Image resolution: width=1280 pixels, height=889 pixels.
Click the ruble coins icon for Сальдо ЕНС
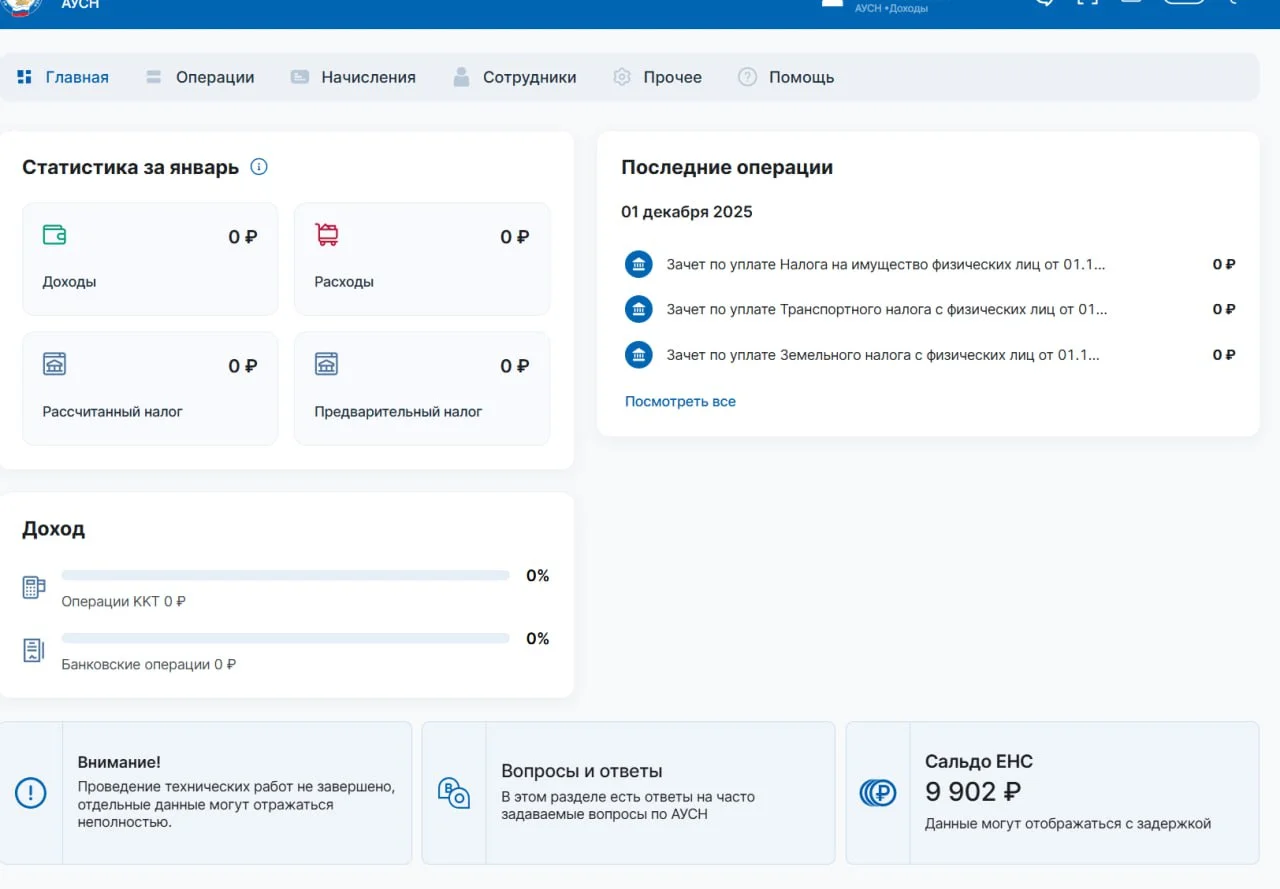click(878, 793)
